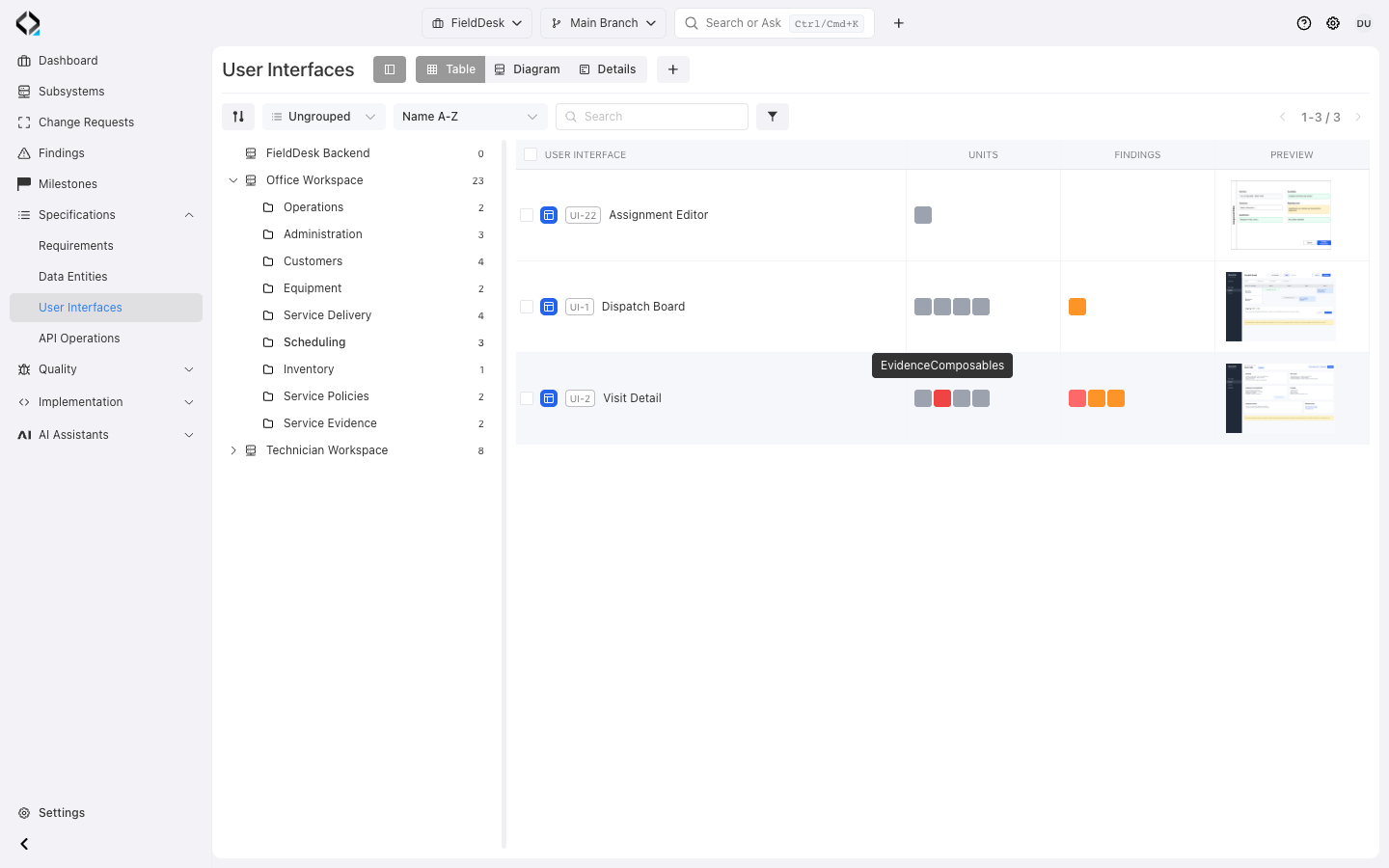Go to previous page arrow

(1283, 117)
